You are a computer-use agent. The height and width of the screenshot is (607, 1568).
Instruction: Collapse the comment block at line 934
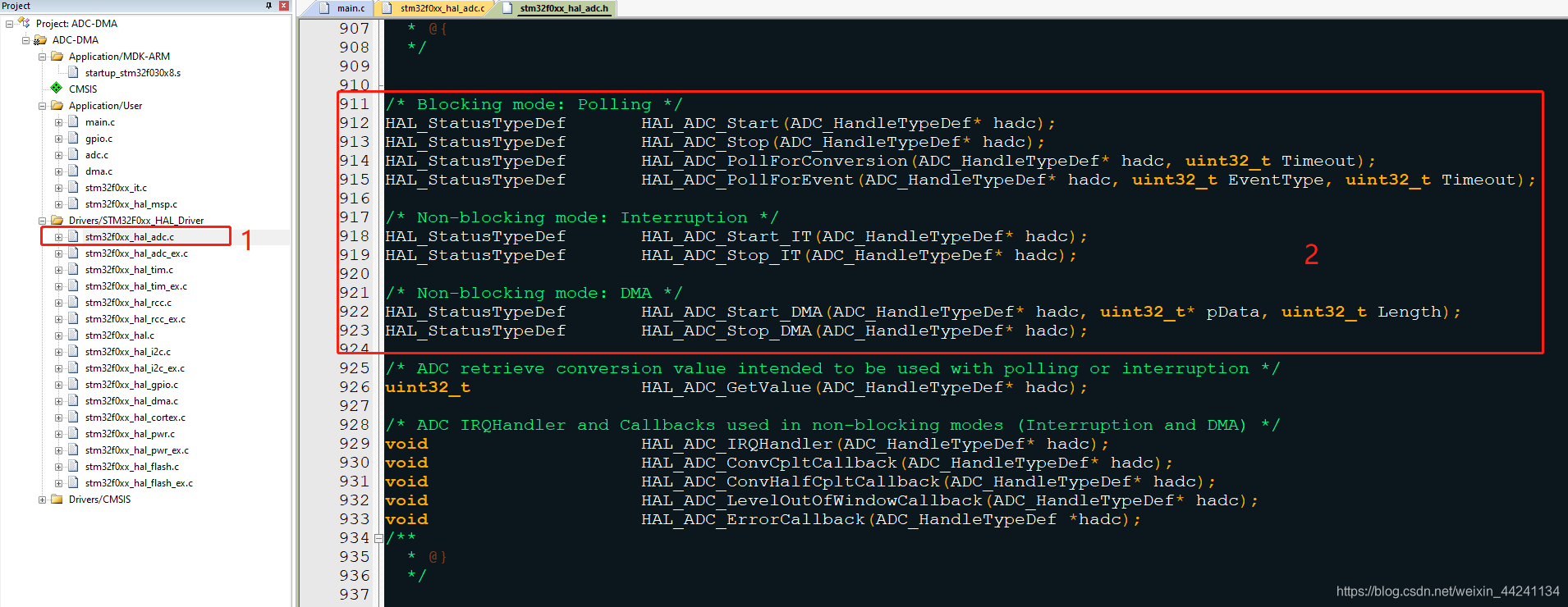click(x=378, y=539)
